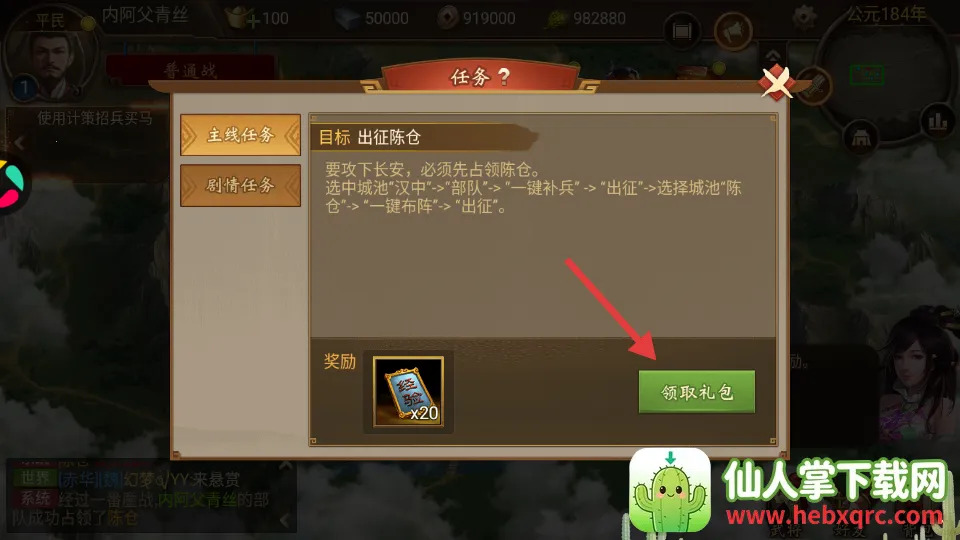Open the megaphone announcement icon
Image resolution: width=960 pixels, height=540 pixels.
(x=733, y=31)
